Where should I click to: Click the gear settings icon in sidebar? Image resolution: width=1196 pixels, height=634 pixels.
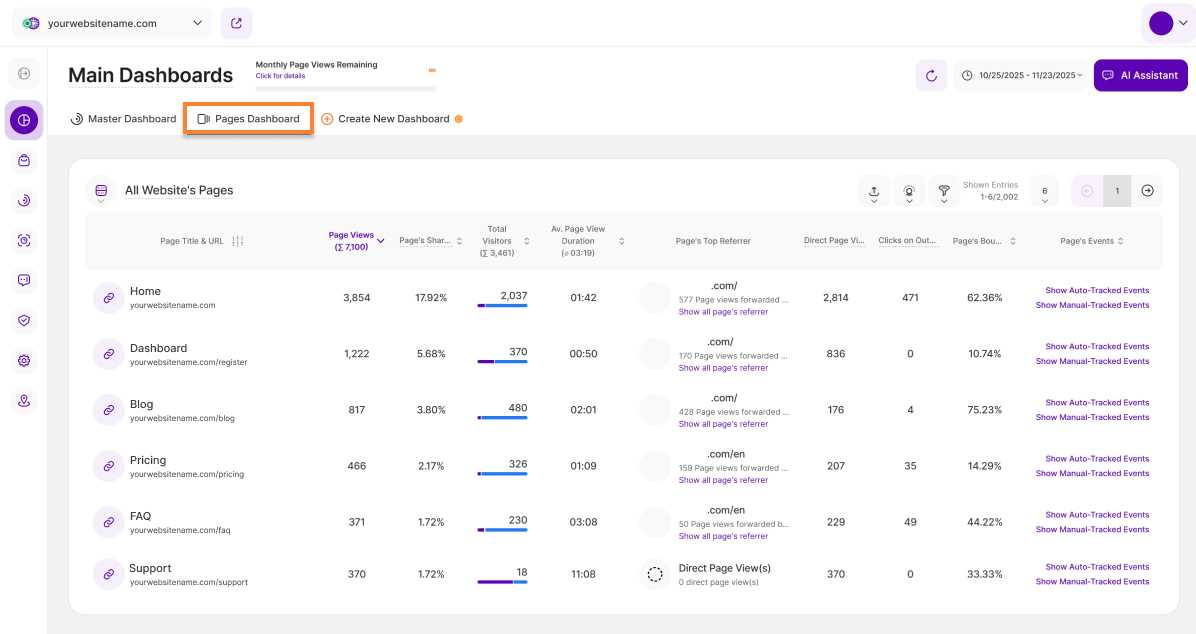tap(24, 360)
